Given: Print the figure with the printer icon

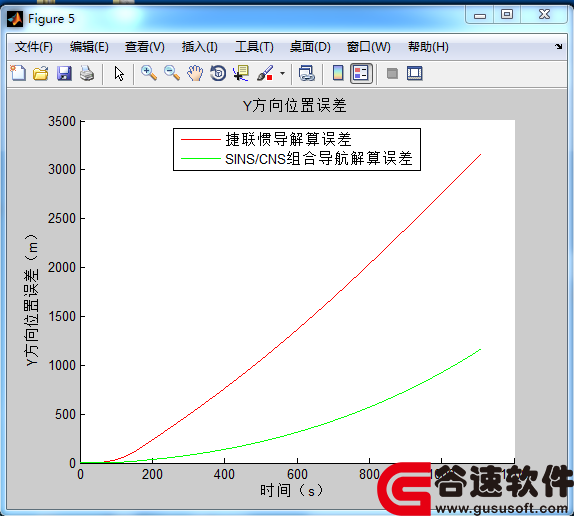Looking at the screenshot, I should (87, 74).
